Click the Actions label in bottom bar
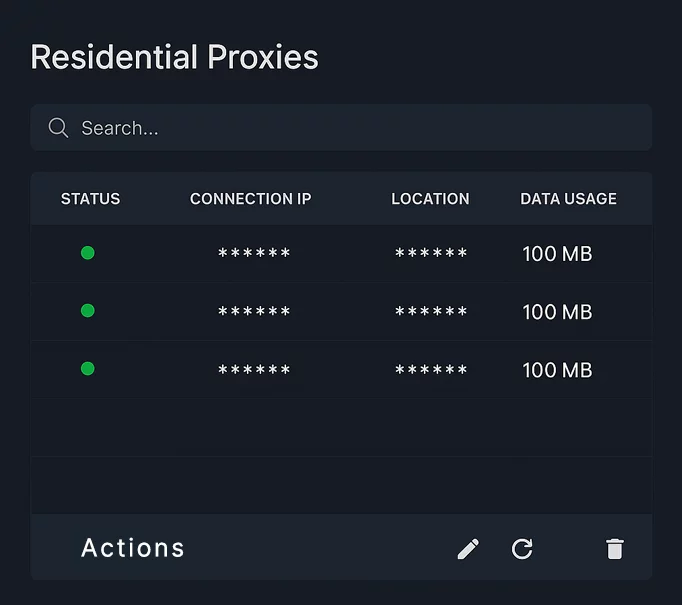The image size is (682, 605). pyautogui.click(x=133, y=548)
